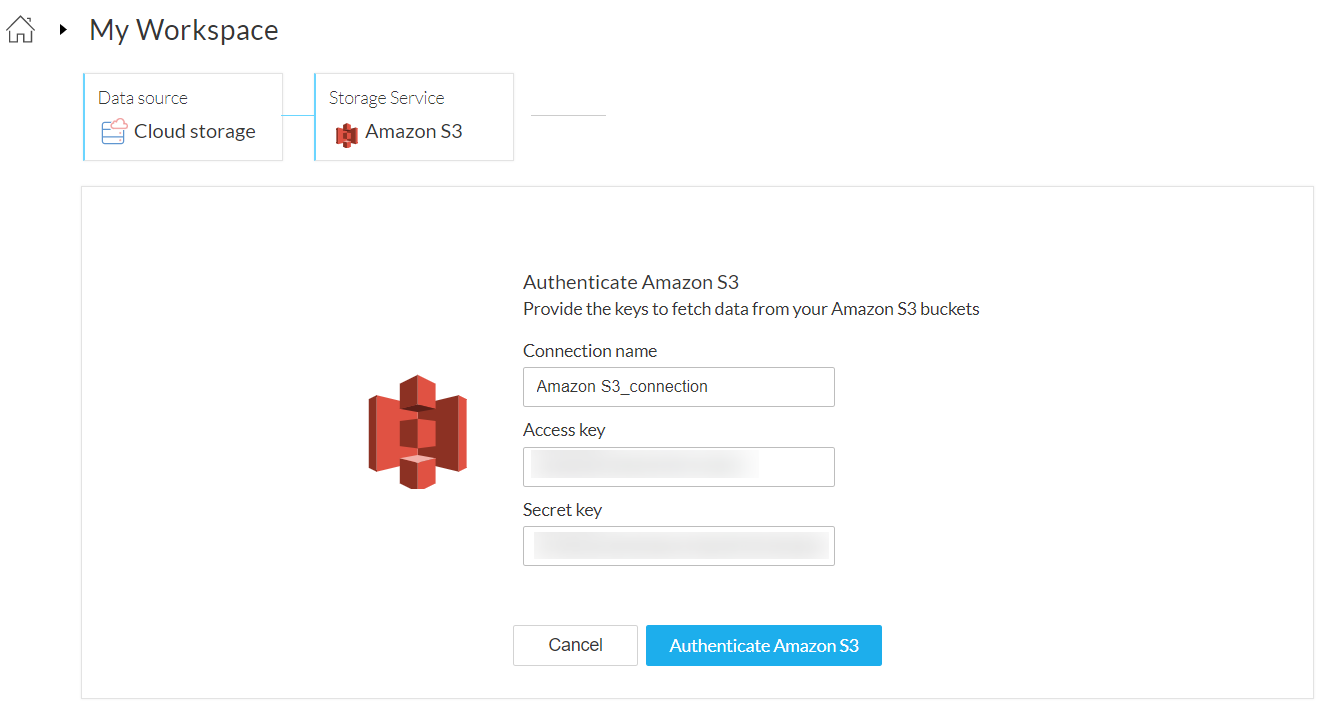Click the large Amazon S3 logo

pos(417,431)
